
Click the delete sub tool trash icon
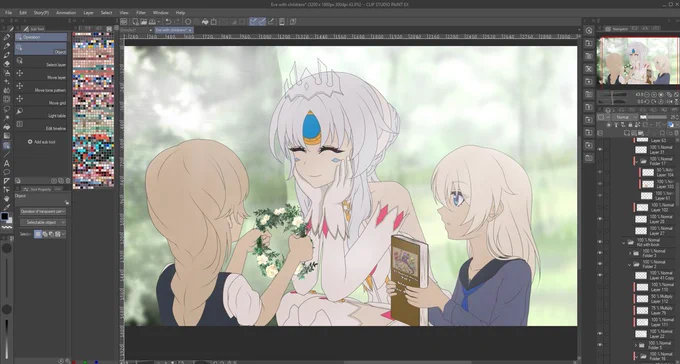point(68,180)
